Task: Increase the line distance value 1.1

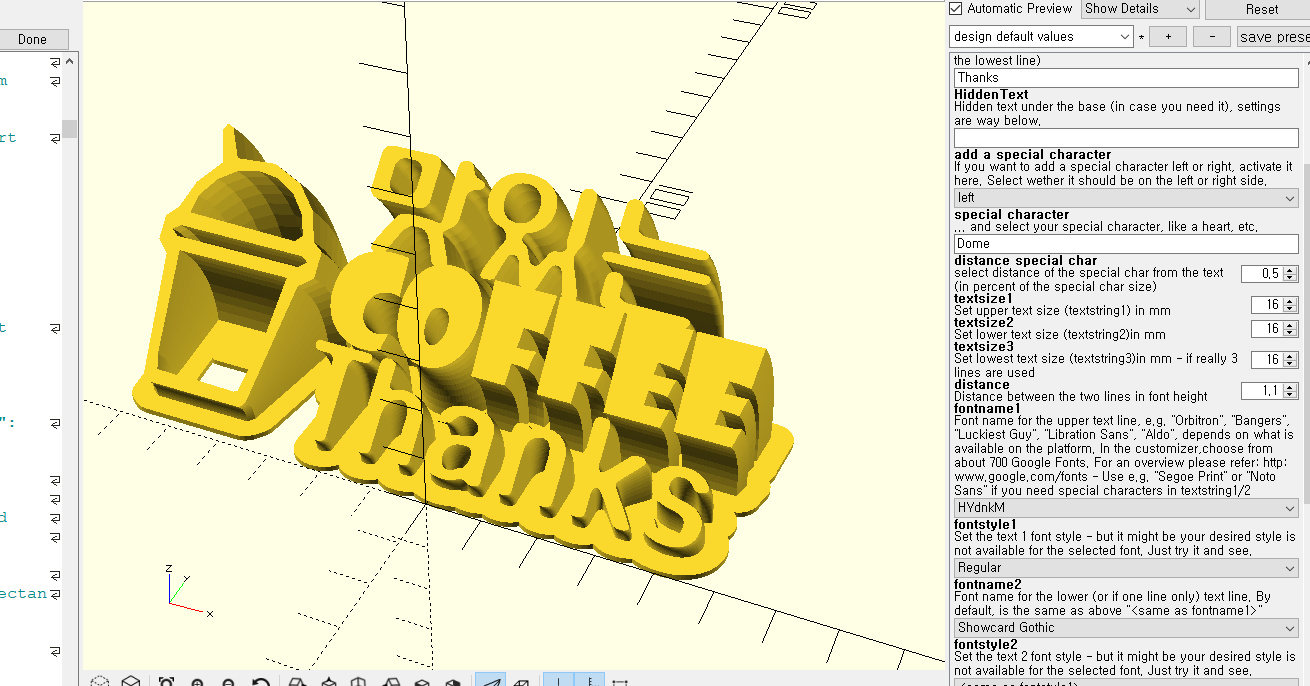Action: point(1291,386)
